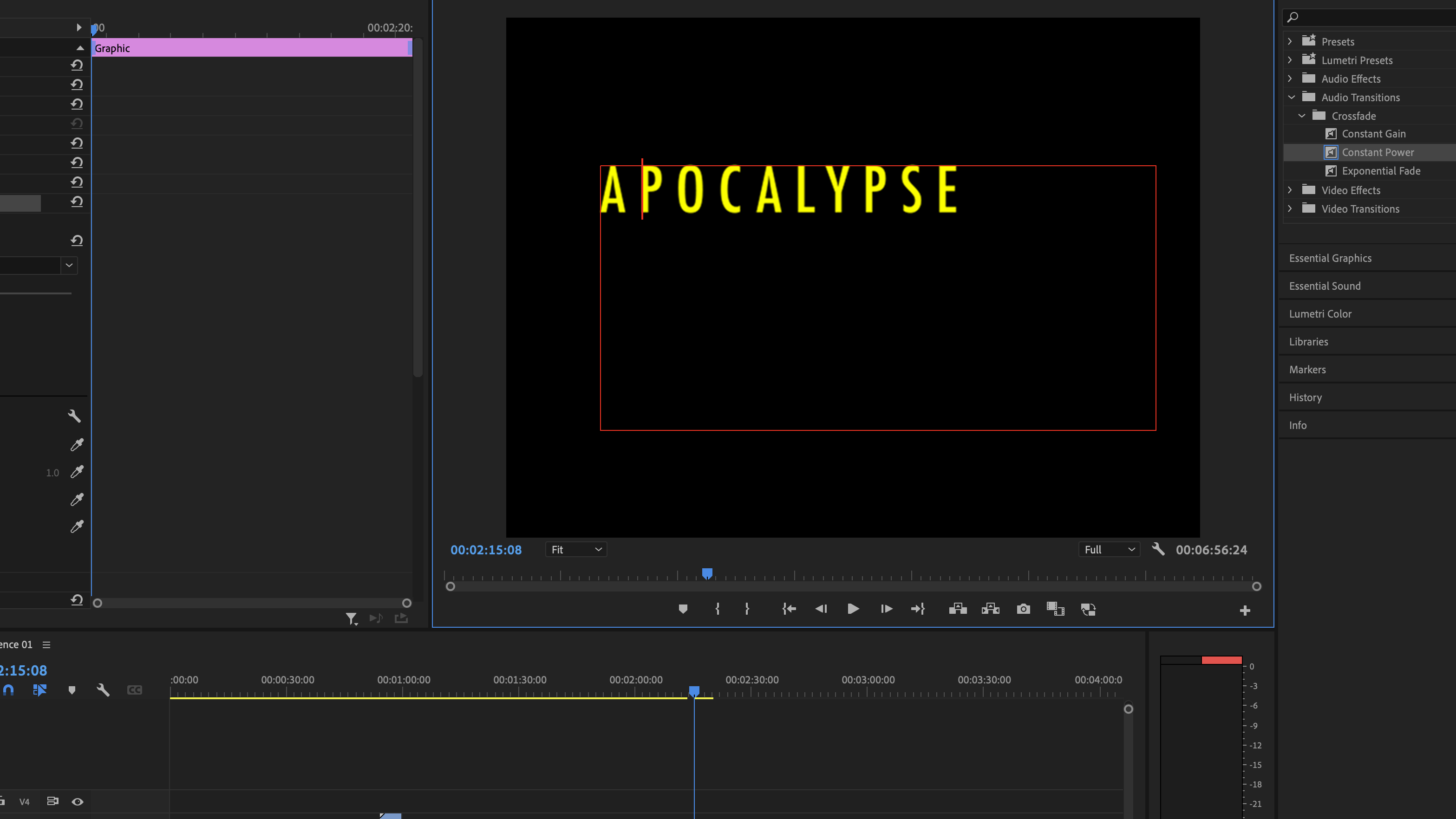Open Program Monitor settings wrench
The width and height of the screenshot is (1456, 819).
pos(1157,549)
